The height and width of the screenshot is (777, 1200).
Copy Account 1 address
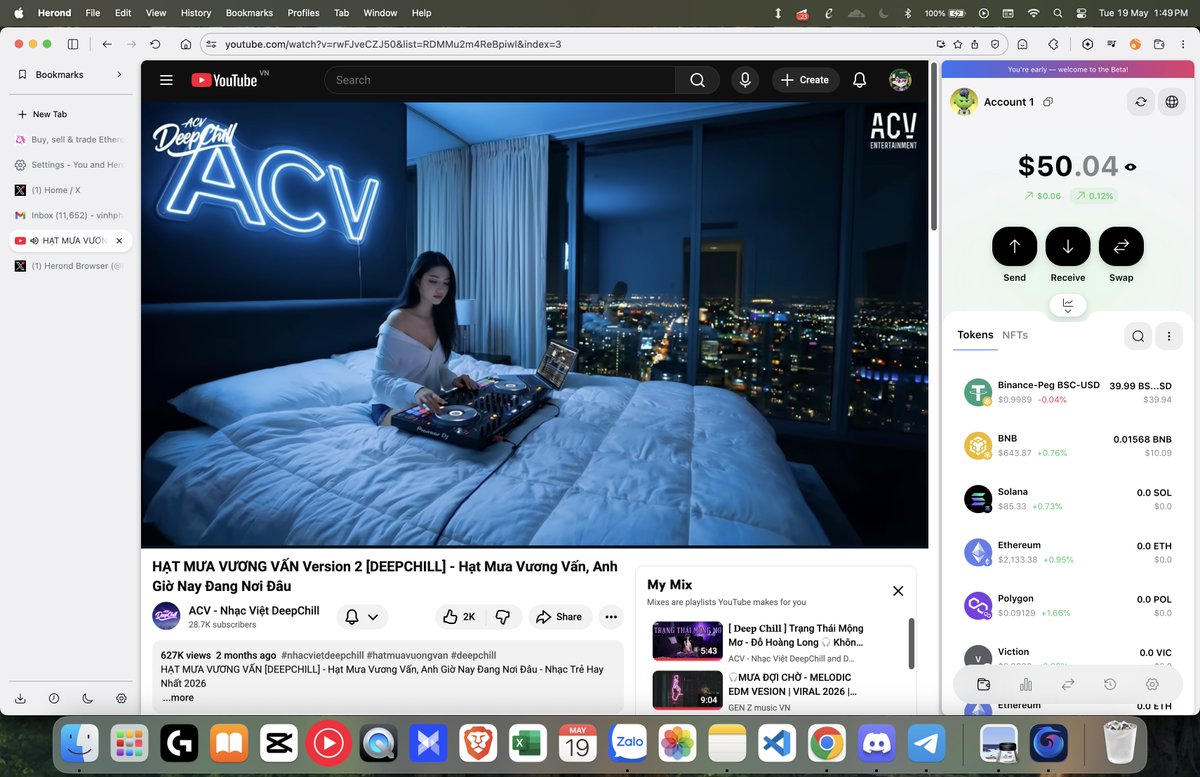pos(1048,102)
